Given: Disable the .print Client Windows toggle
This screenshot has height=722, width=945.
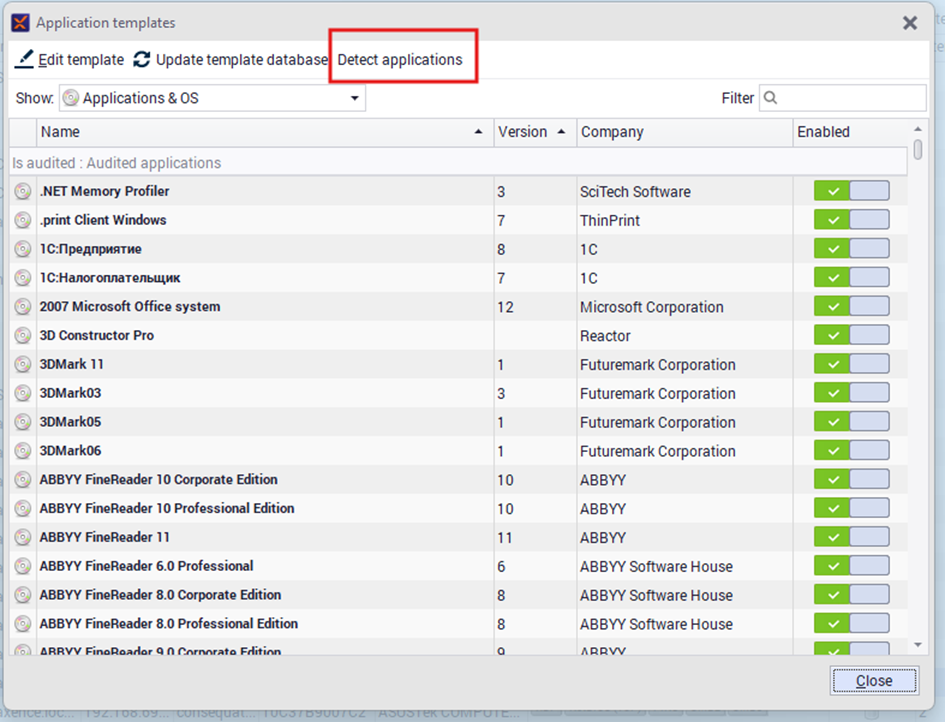Looking at the screenshot, I should pyautogui.click(x=851, y=221).
